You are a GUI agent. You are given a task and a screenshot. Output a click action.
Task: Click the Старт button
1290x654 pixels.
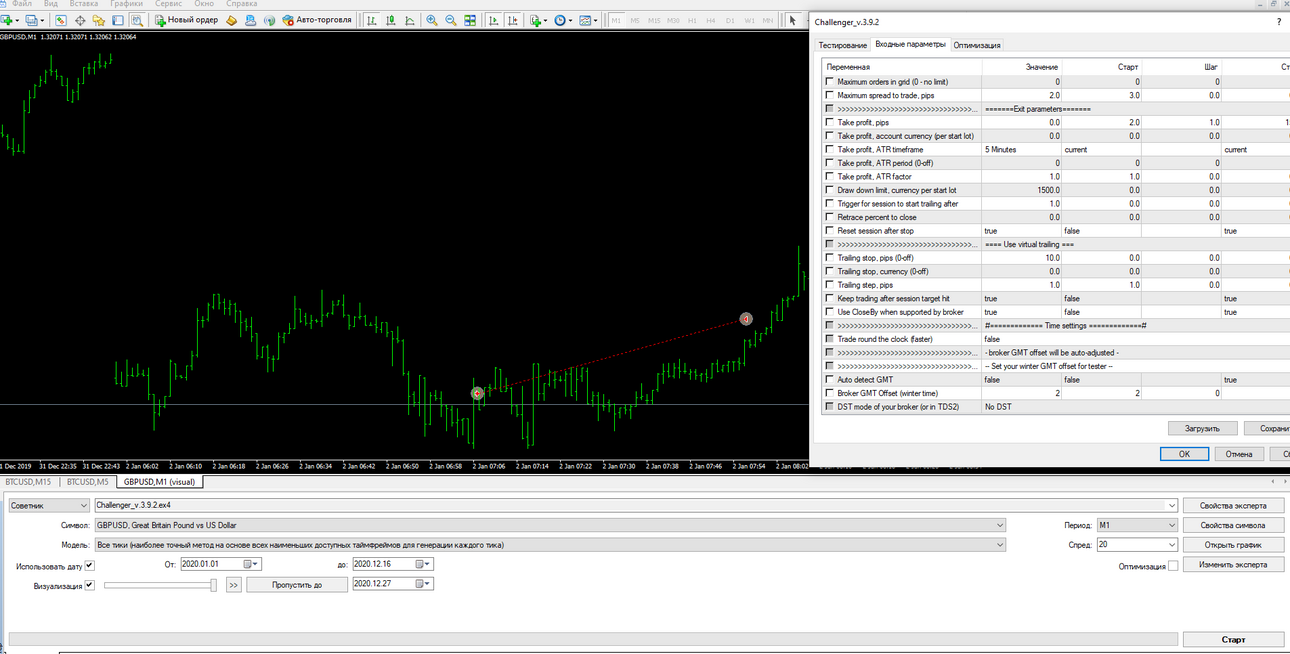1233,640
